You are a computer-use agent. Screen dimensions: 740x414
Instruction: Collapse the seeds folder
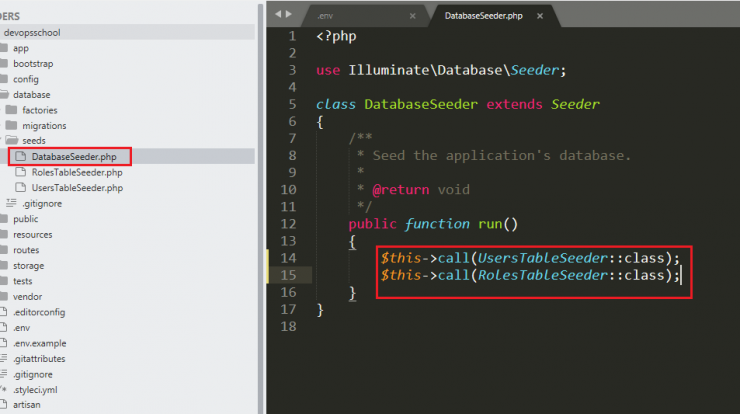pyautogui.click(x=34, y=141)
